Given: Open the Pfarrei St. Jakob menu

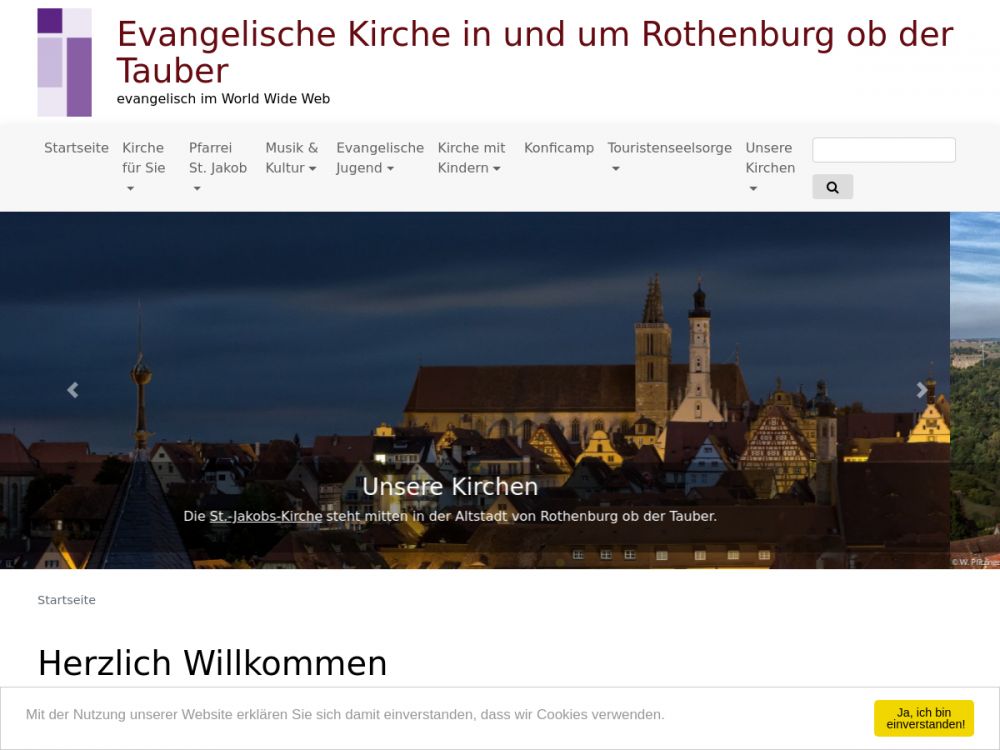Looking at the screenshot, I should 217,168.
